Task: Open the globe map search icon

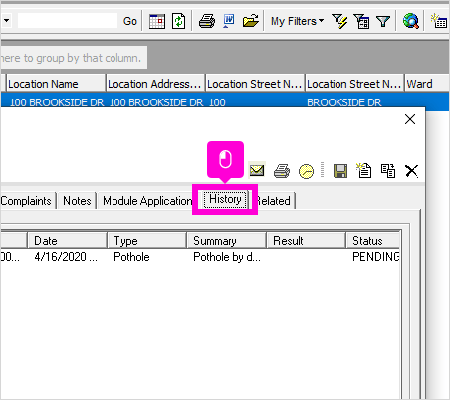Action: (x=410, y=21)
